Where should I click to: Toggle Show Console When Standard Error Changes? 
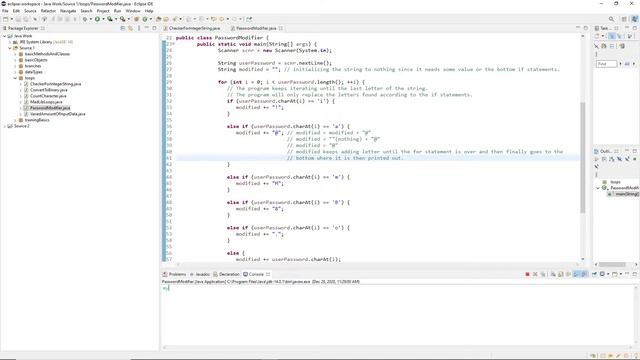pos(584,274)
